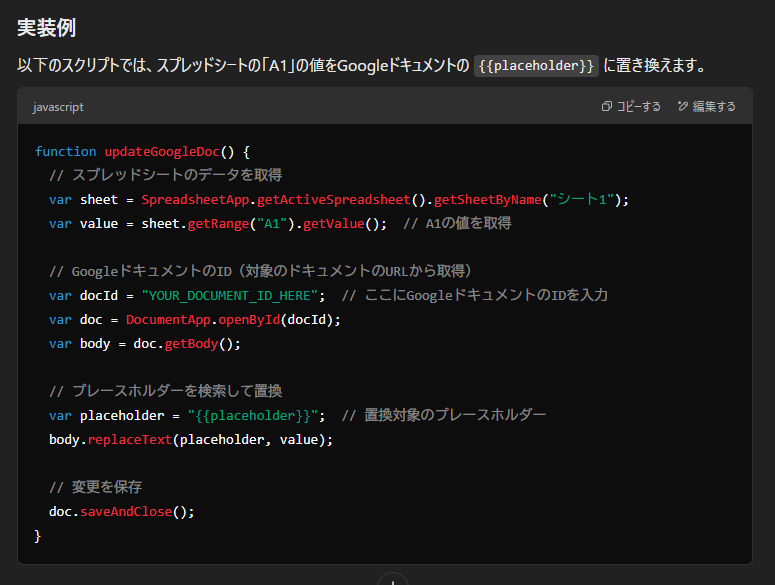Image resolution: width=775 pixels, height=585 pixels.
Task: Click the round button below the code block
Action: pyautogui.click(x=392, y=580)
